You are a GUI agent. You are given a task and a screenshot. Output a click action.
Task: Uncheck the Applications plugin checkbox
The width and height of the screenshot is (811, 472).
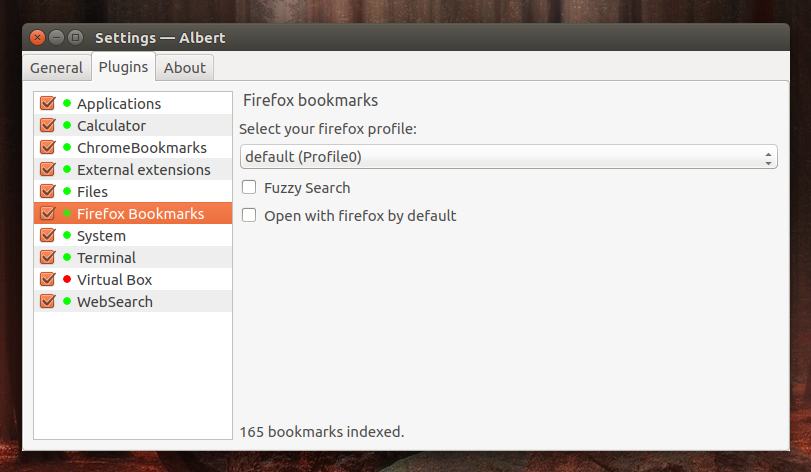48,103
